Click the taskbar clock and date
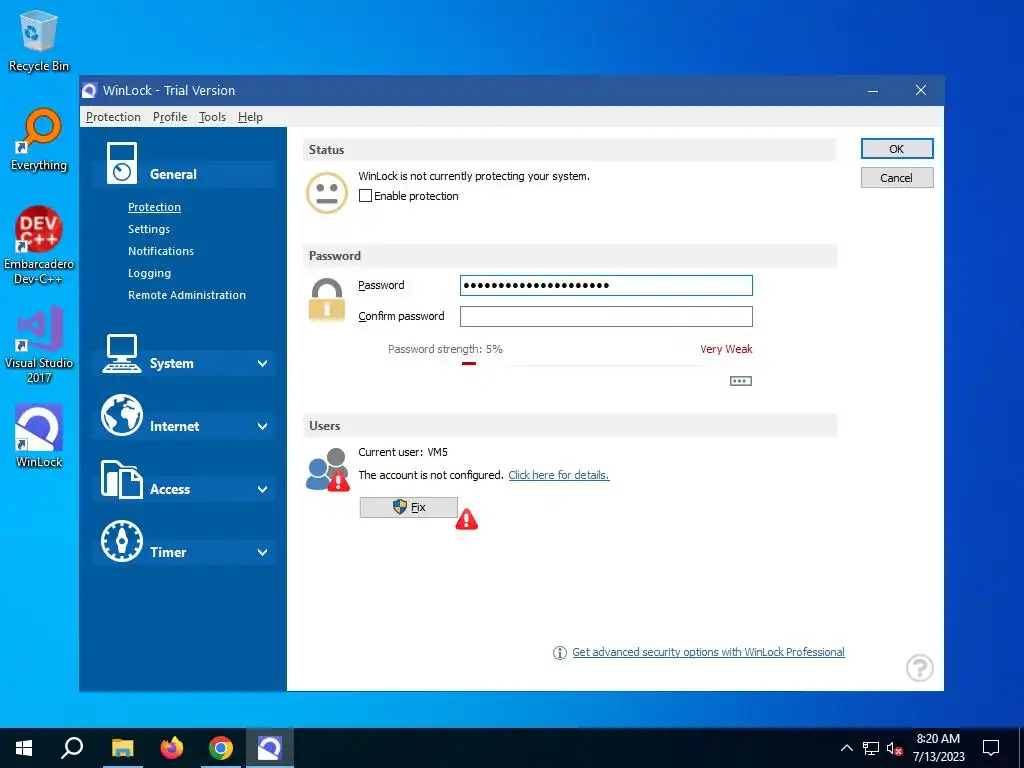The width and height of the screenshot is (1024, 768). click(x=938, y=748)
